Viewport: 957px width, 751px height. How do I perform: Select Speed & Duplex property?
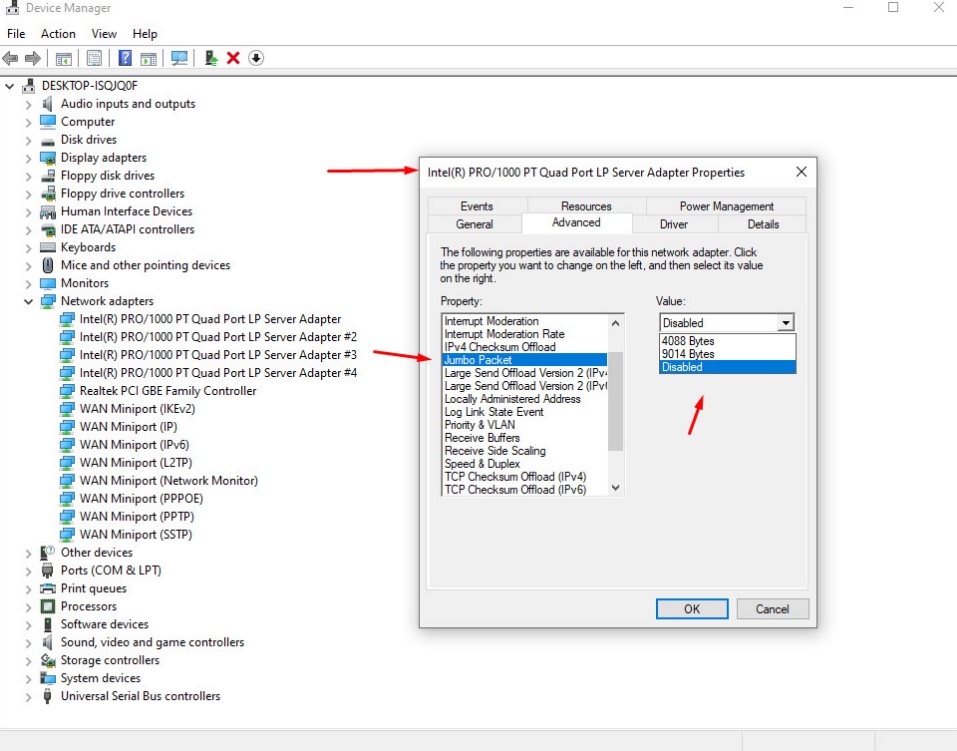click(525, 464)
